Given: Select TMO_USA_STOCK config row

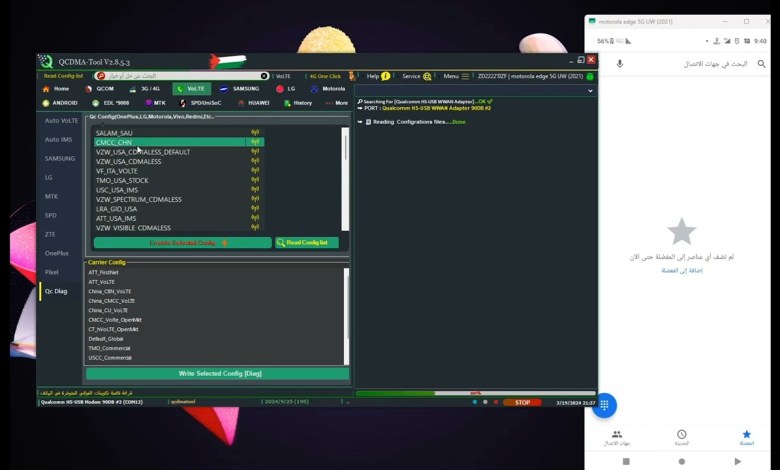Looking at the screenshot, I should pyautogui.click(x=179, y=181).
